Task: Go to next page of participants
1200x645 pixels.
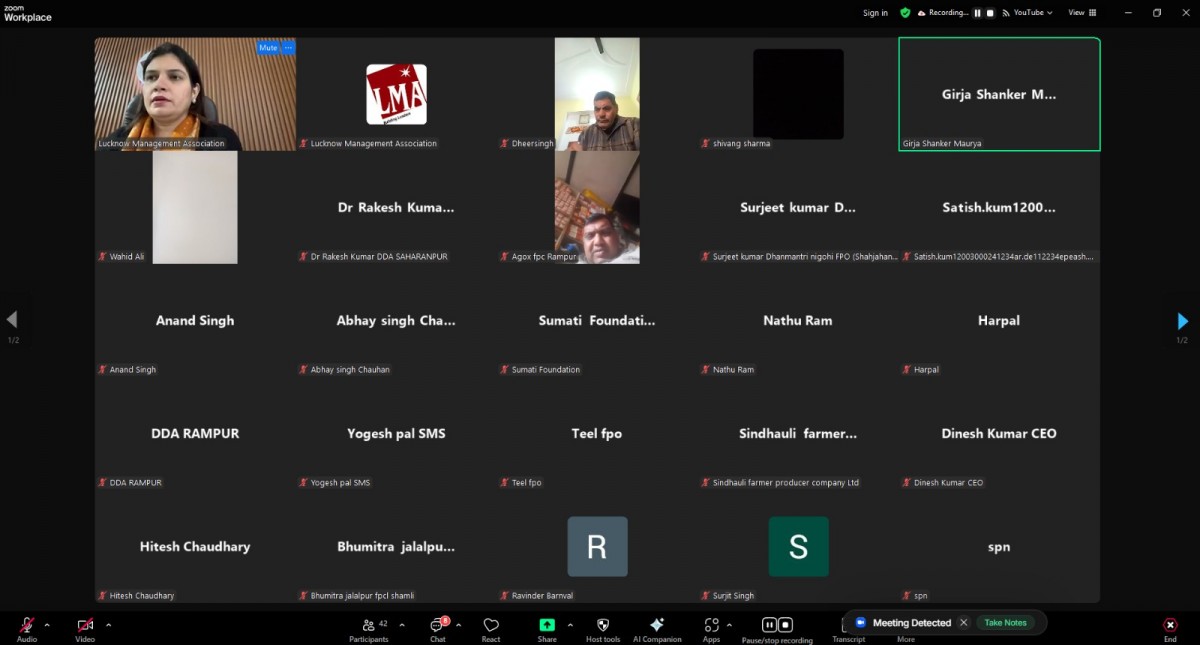Action: [1183, 321]
